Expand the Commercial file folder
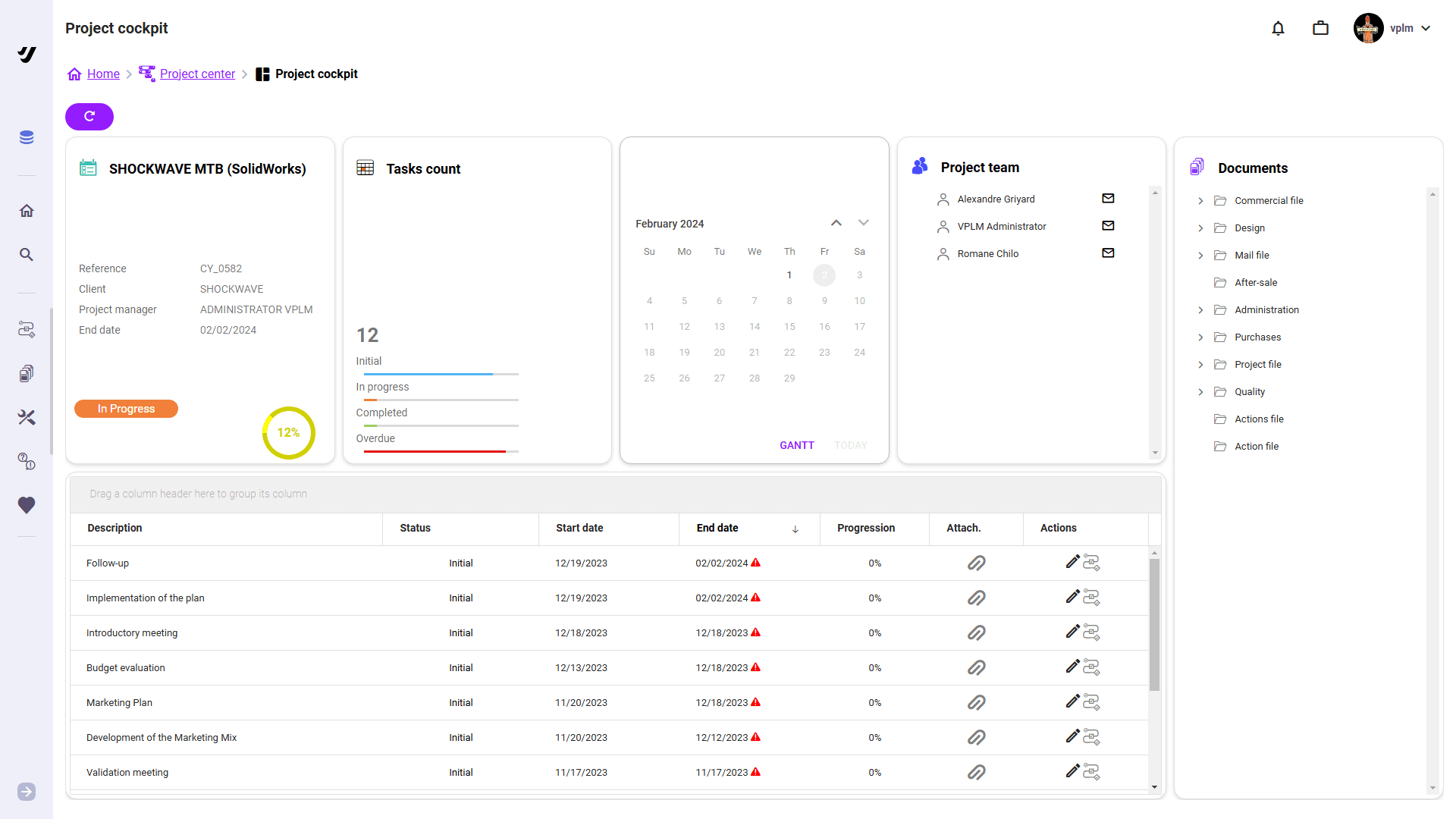The image size is (1456, 819). (1200, 201)
